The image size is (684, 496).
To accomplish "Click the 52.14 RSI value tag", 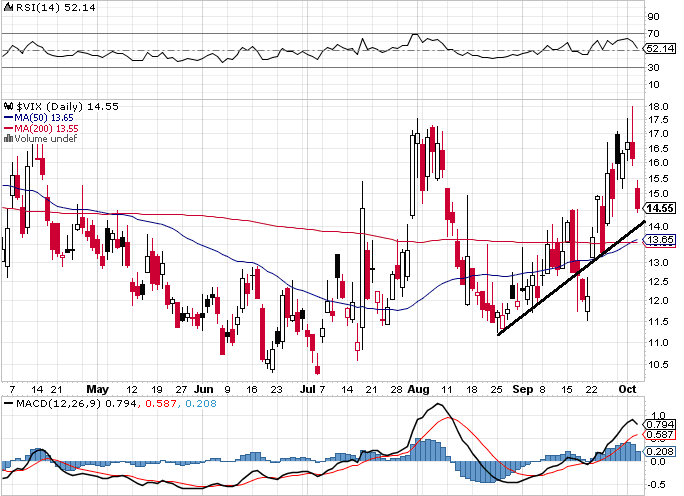I will [x=660, y=48].
